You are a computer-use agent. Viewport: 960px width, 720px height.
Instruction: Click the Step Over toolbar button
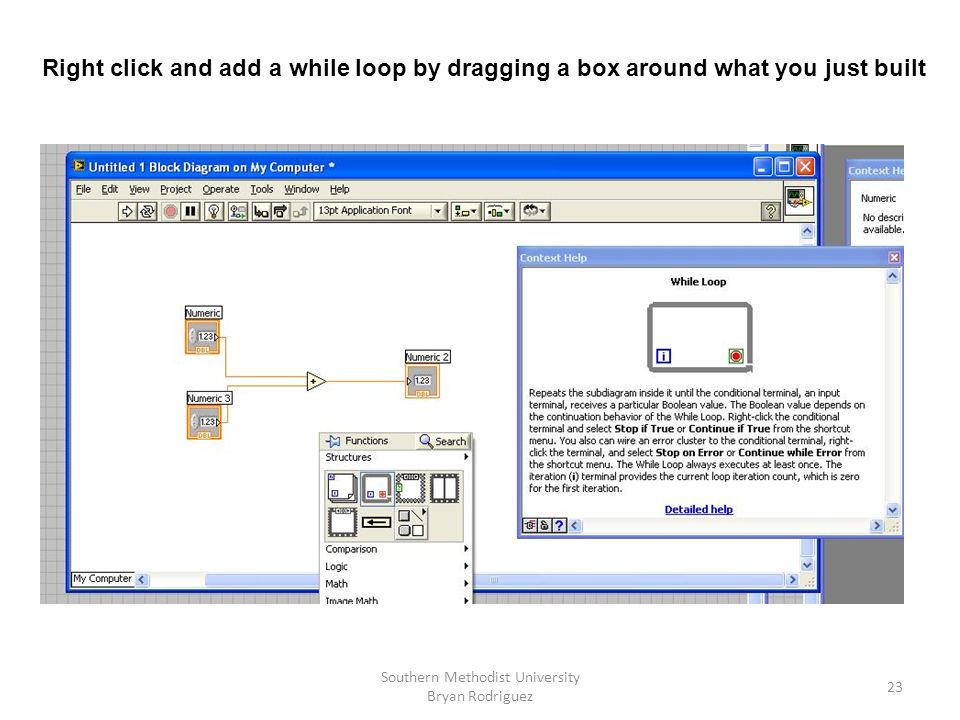pos(280,212)
